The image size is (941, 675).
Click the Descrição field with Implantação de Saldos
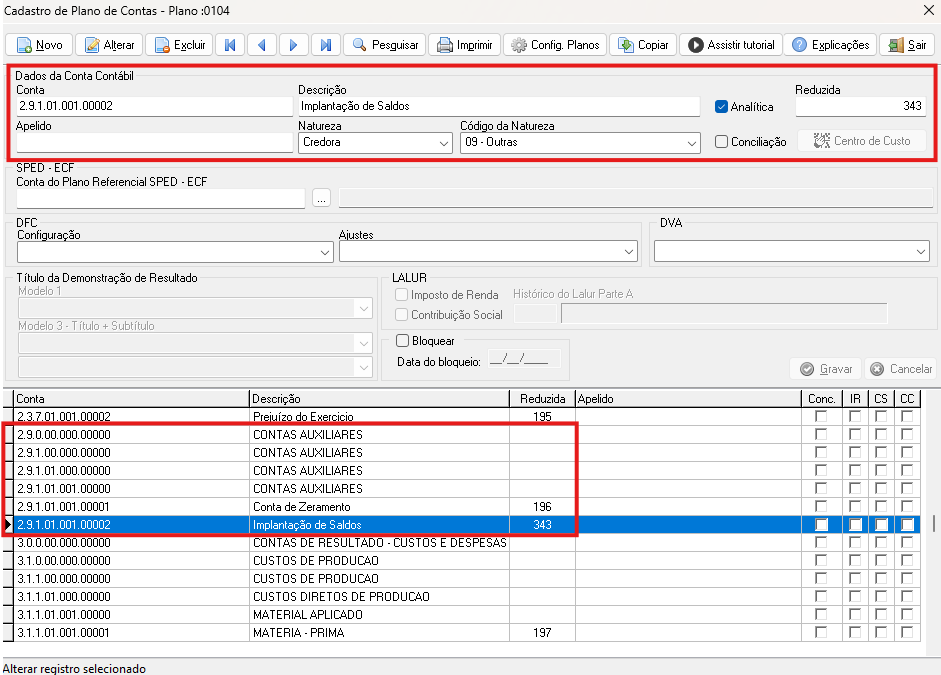(499, 106)
